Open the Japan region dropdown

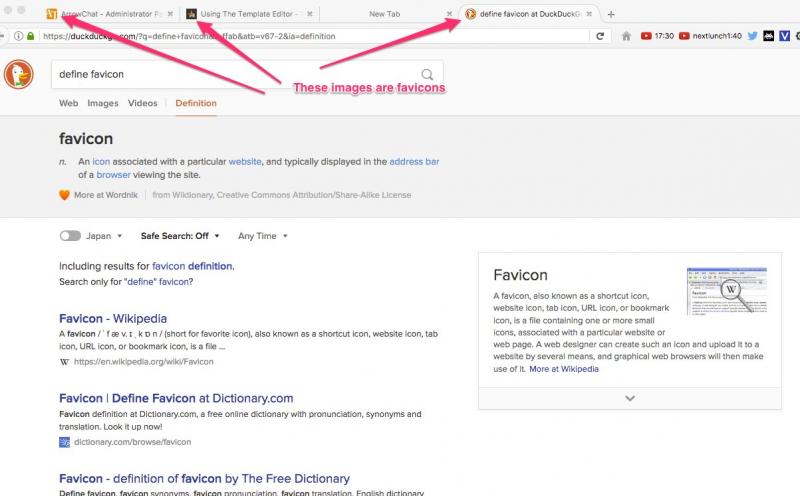click(x=105, y=236)
